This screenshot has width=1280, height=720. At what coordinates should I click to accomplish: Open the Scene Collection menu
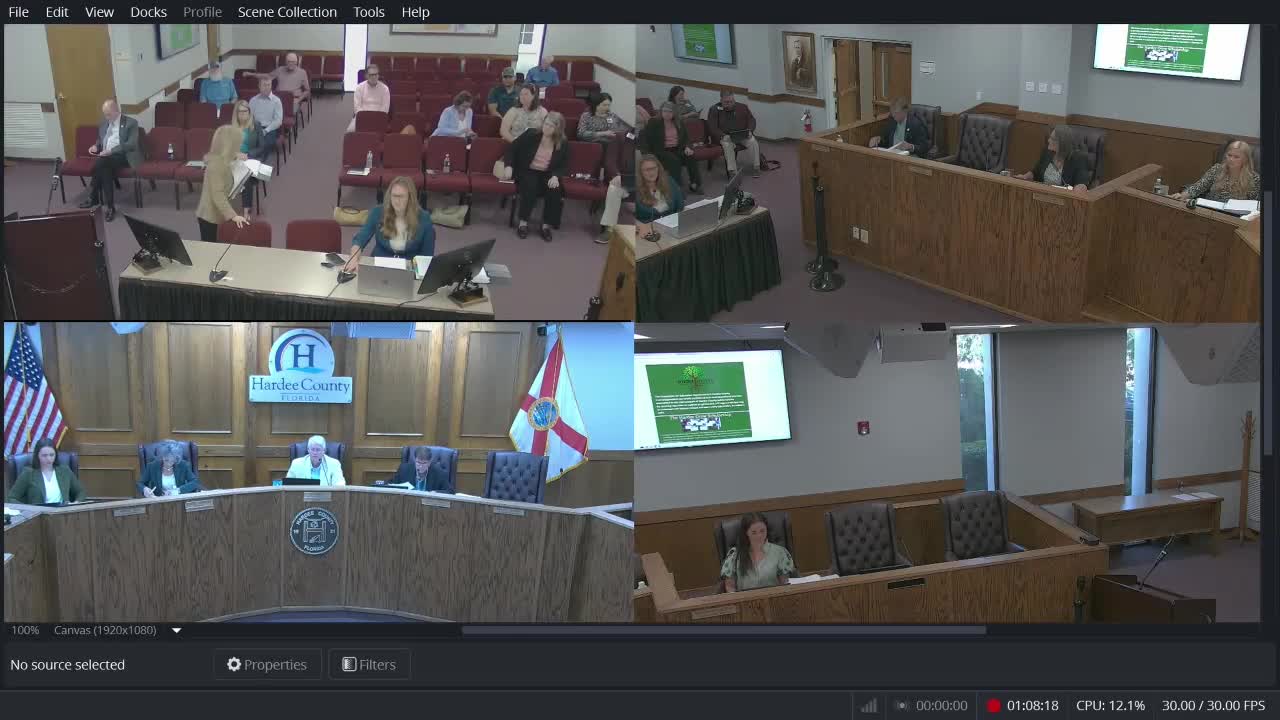(287, 12)
